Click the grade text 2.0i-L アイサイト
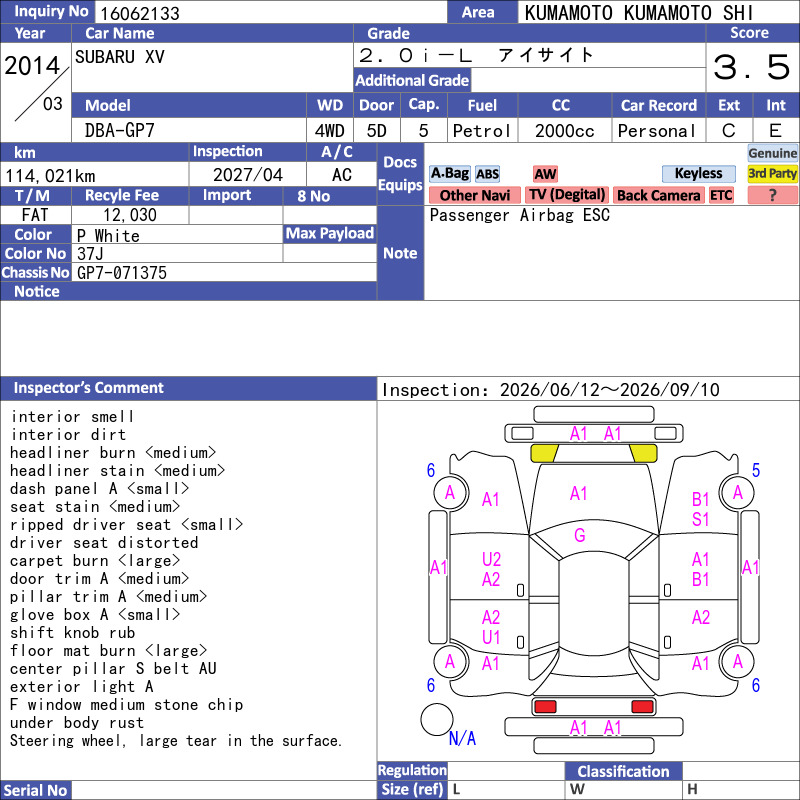This screenshot has height=800, width=800. click(476, 55)
